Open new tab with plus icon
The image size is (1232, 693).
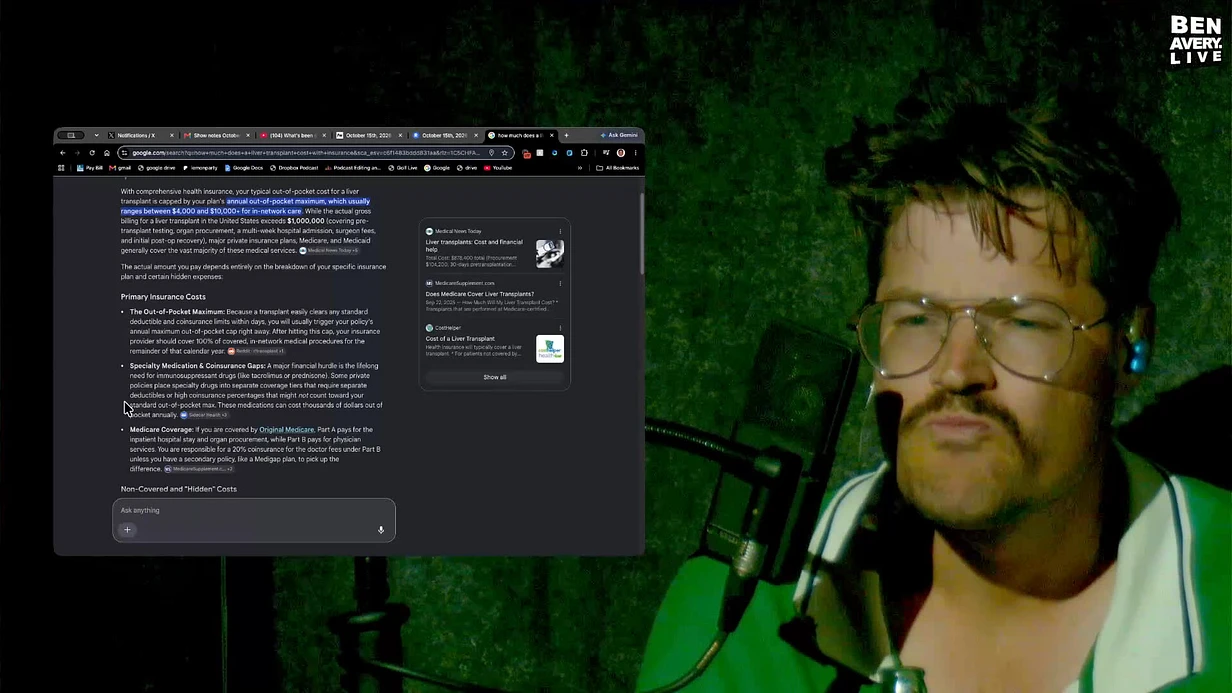point(566,135)
